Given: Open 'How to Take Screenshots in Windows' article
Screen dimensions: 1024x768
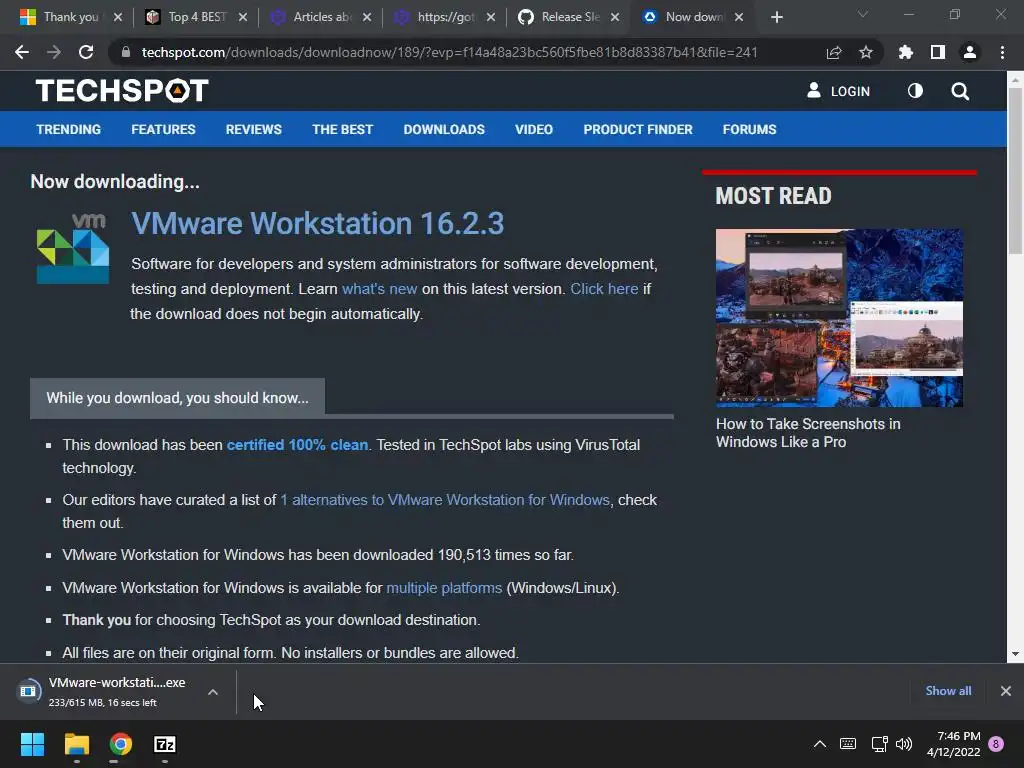Looking at the screenshot, I should pos(808,433).
